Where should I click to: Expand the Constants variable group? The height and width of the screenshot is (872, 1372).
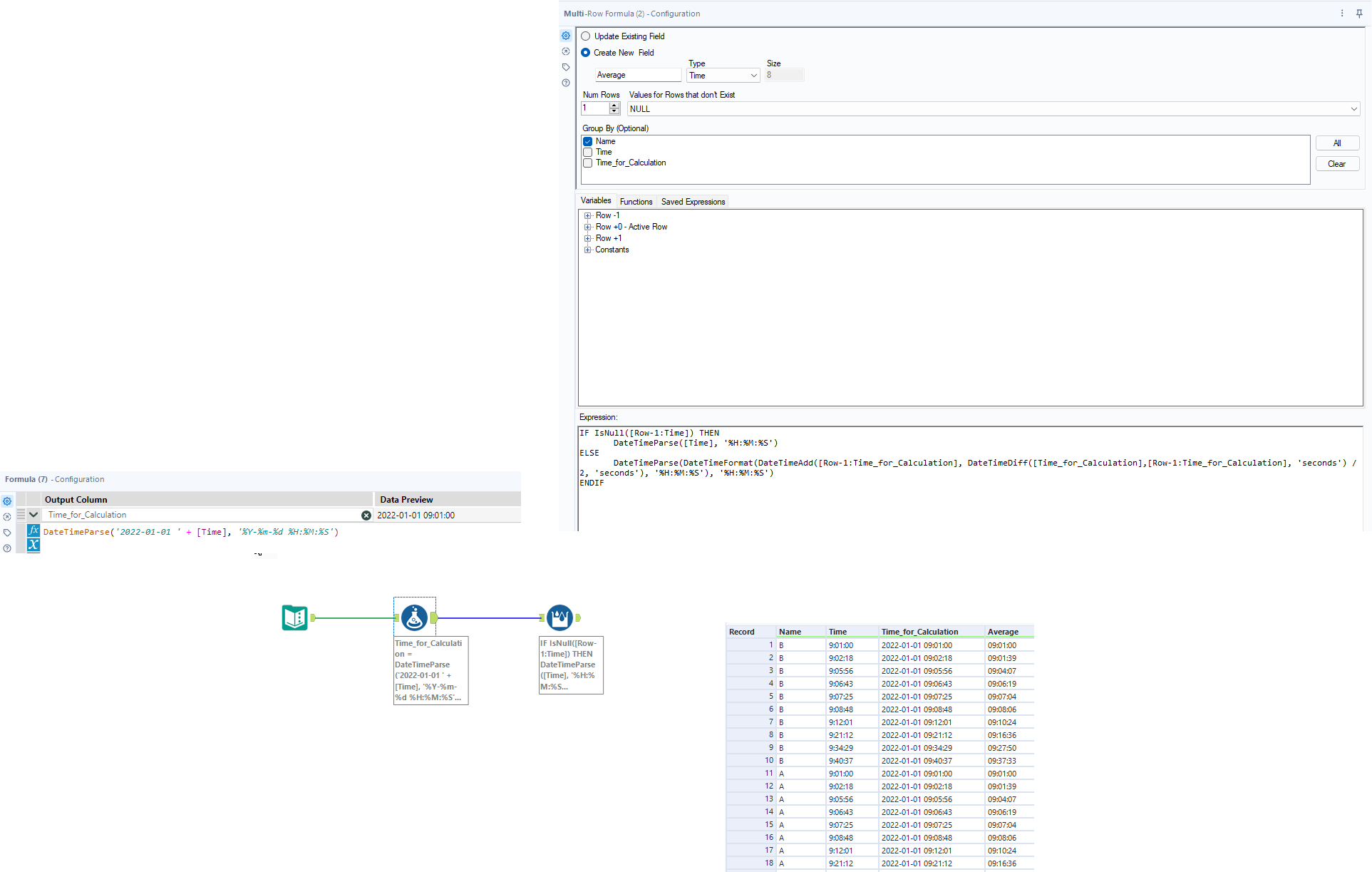tap(588, 250)
